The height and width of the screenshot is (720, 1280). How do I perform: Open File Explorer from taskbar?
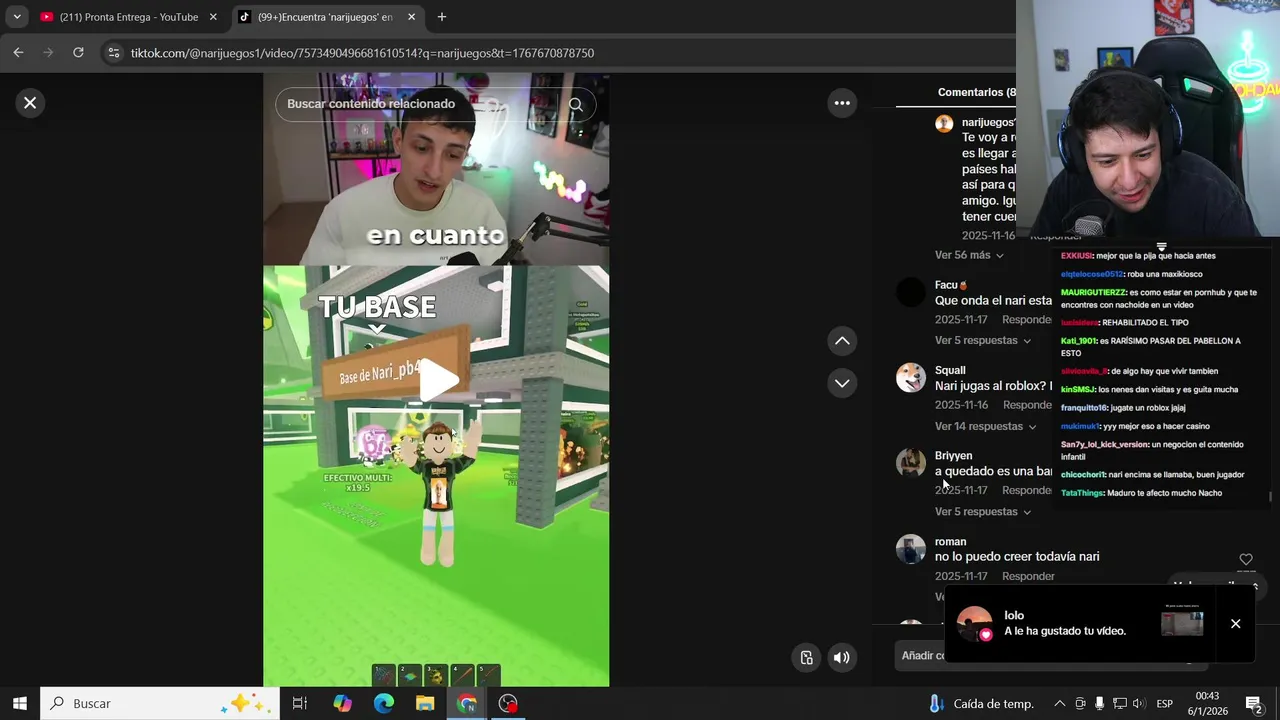coord(425,703)
